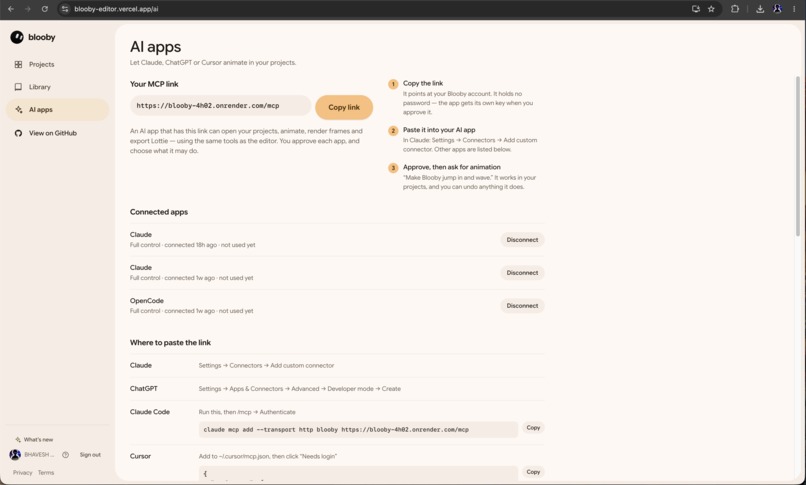Click the Library book icon

tap(19, 87)
